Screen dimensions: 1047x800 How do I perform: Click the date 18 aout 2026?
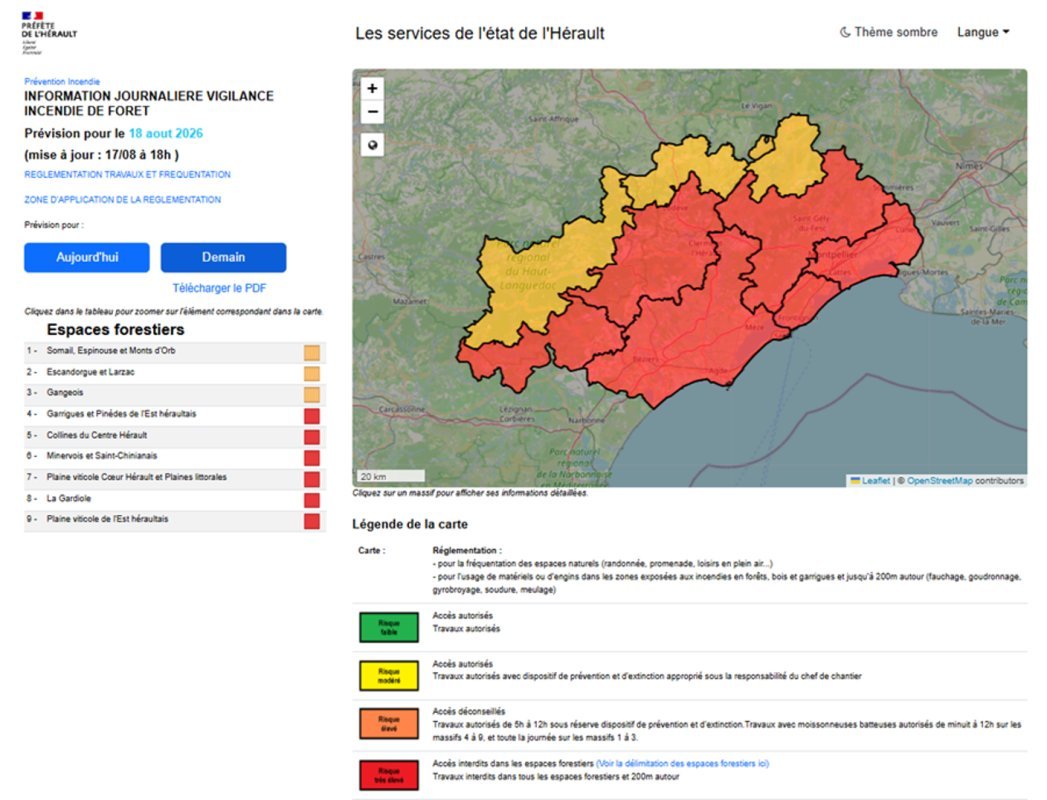pos(166,133)
